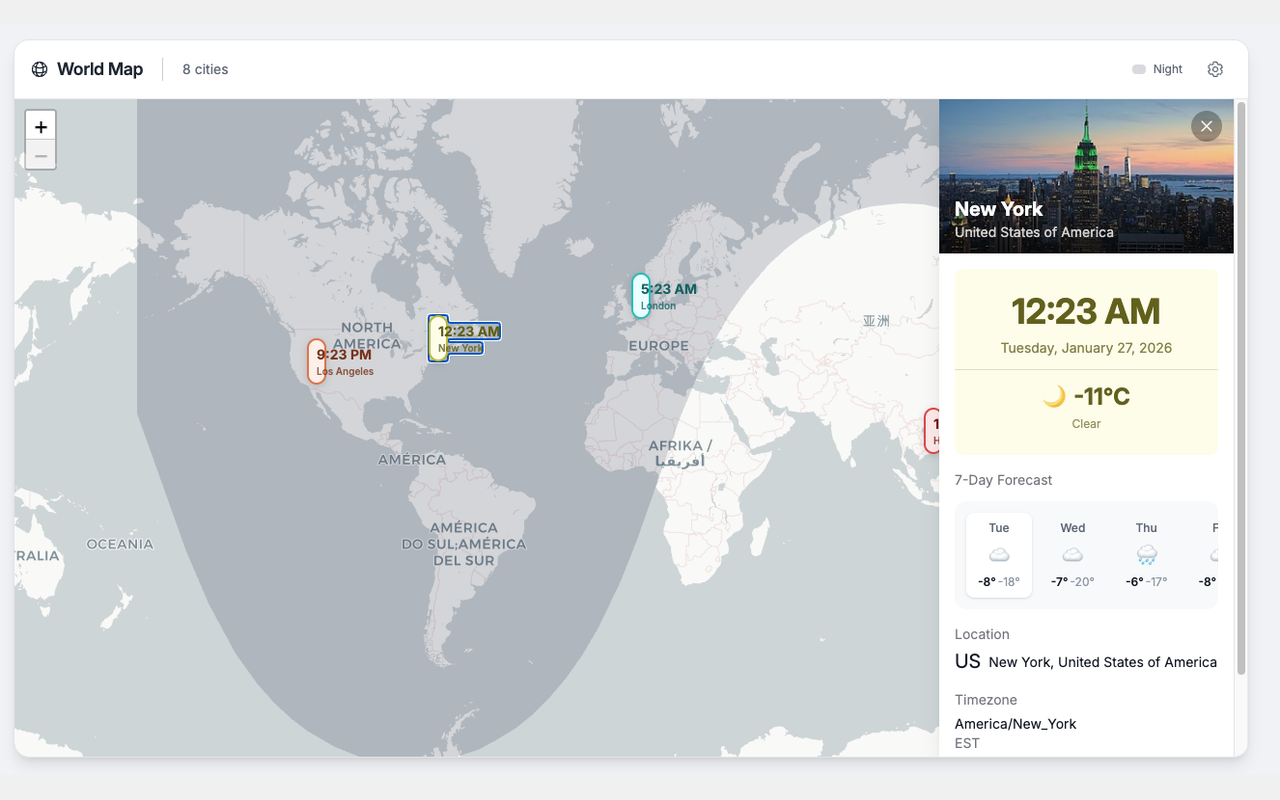Zoom out on the map
The height and width of the screenshot is (800, 1280).
click(41, 155)
